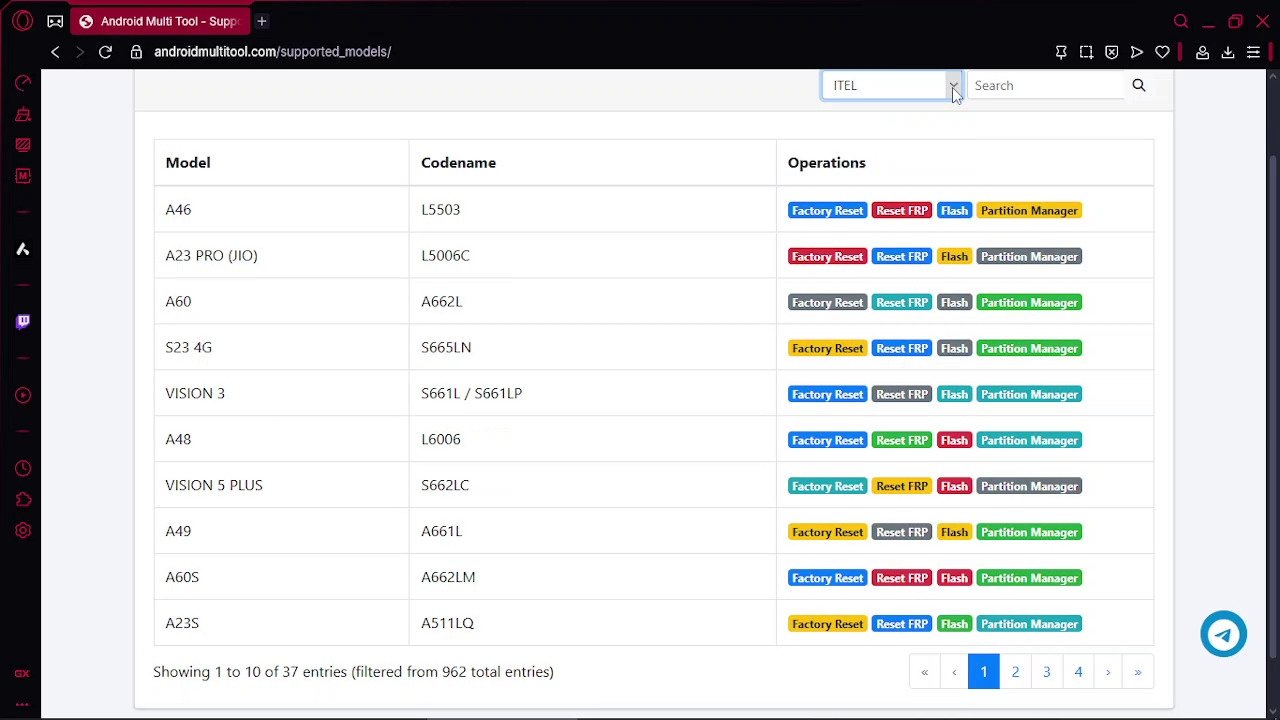The width and height of the screenshot is (1280, 720).
Task: Select current page 1 in pagination
Action: [x=983, y=672]
